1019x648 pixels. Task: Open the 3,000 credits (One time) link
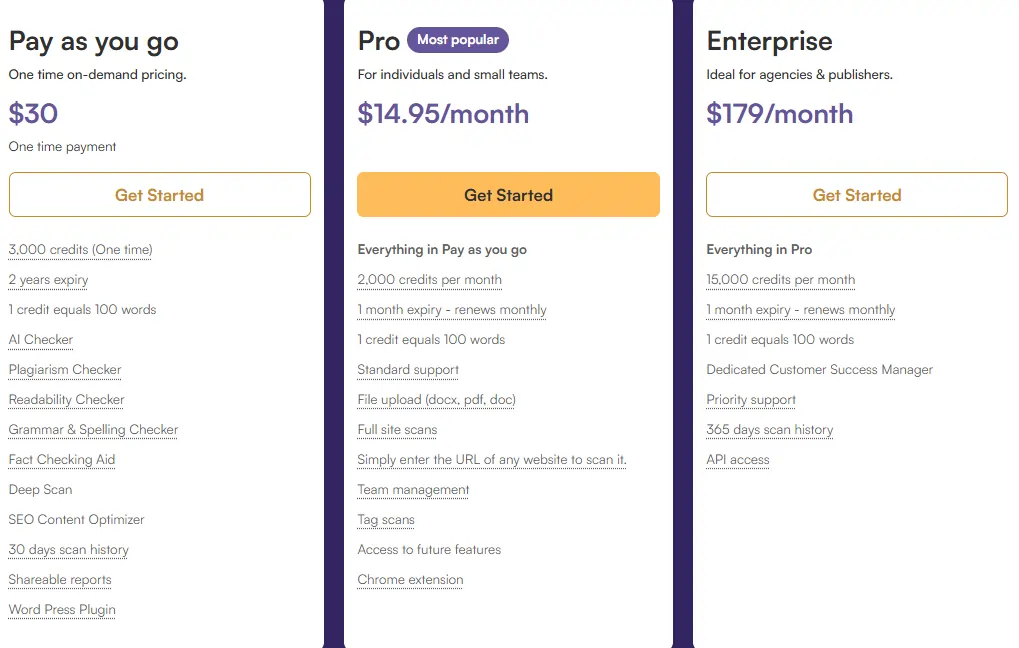click(79, 250)
